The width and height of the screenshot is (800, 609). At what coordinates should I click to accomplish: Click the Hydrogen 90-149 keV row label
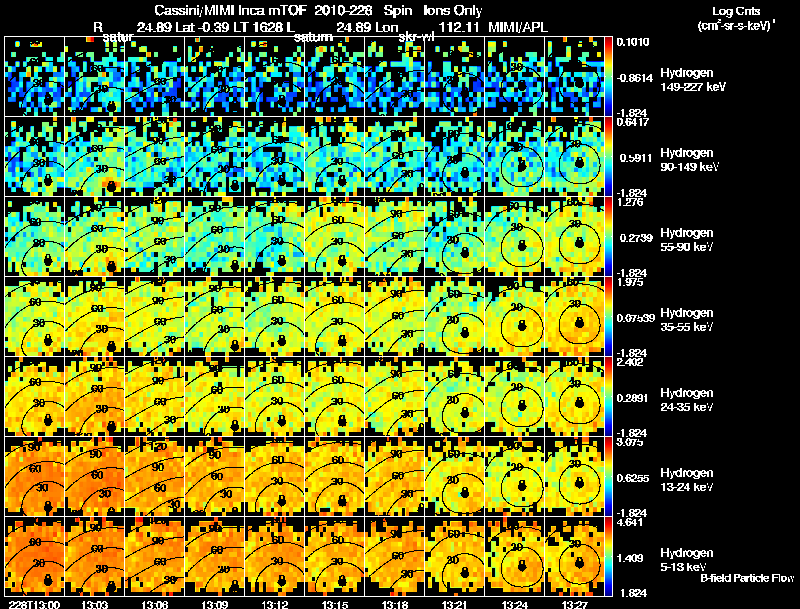(690, 160)
